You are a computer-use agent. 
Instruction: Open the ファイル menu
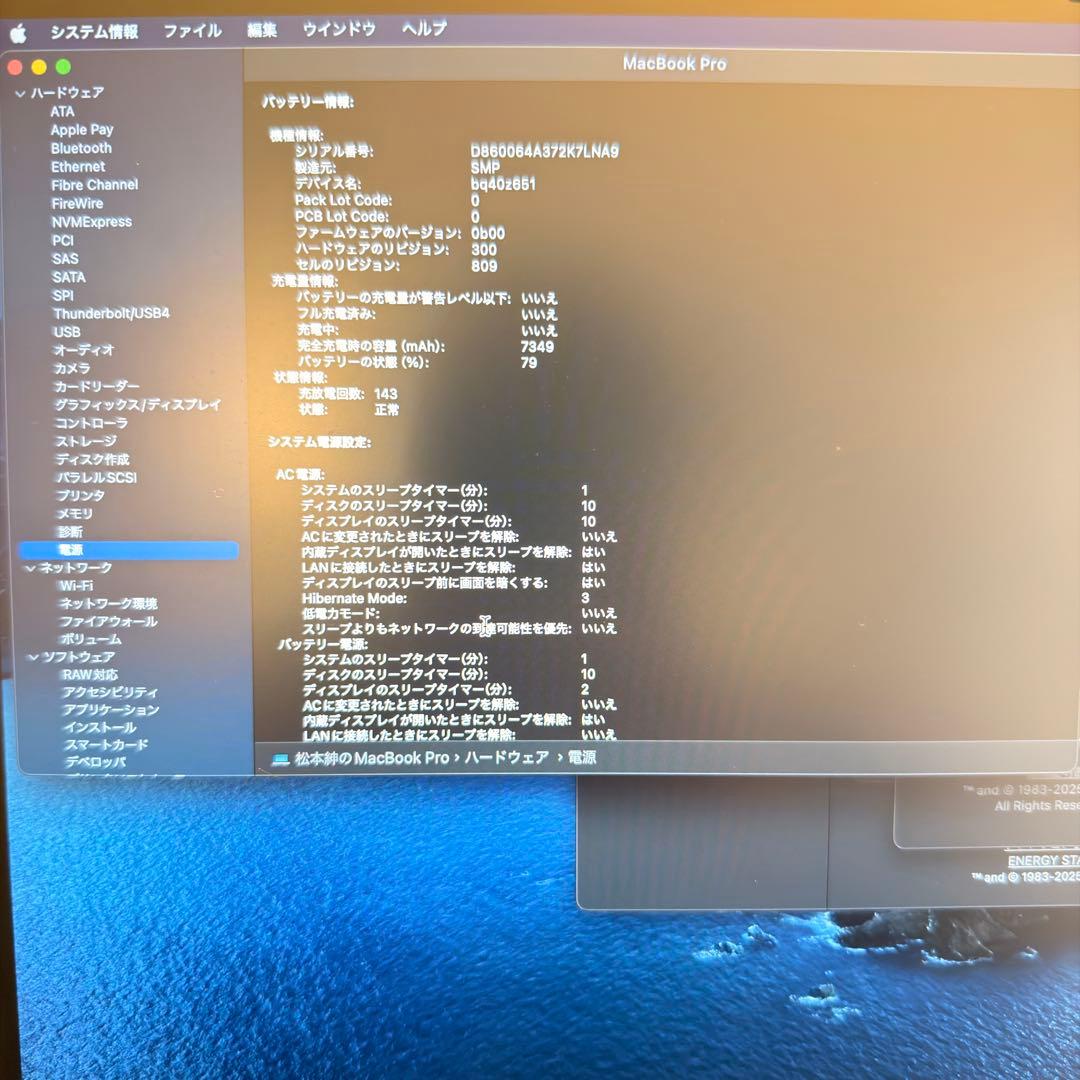click(x=192, y=31)
